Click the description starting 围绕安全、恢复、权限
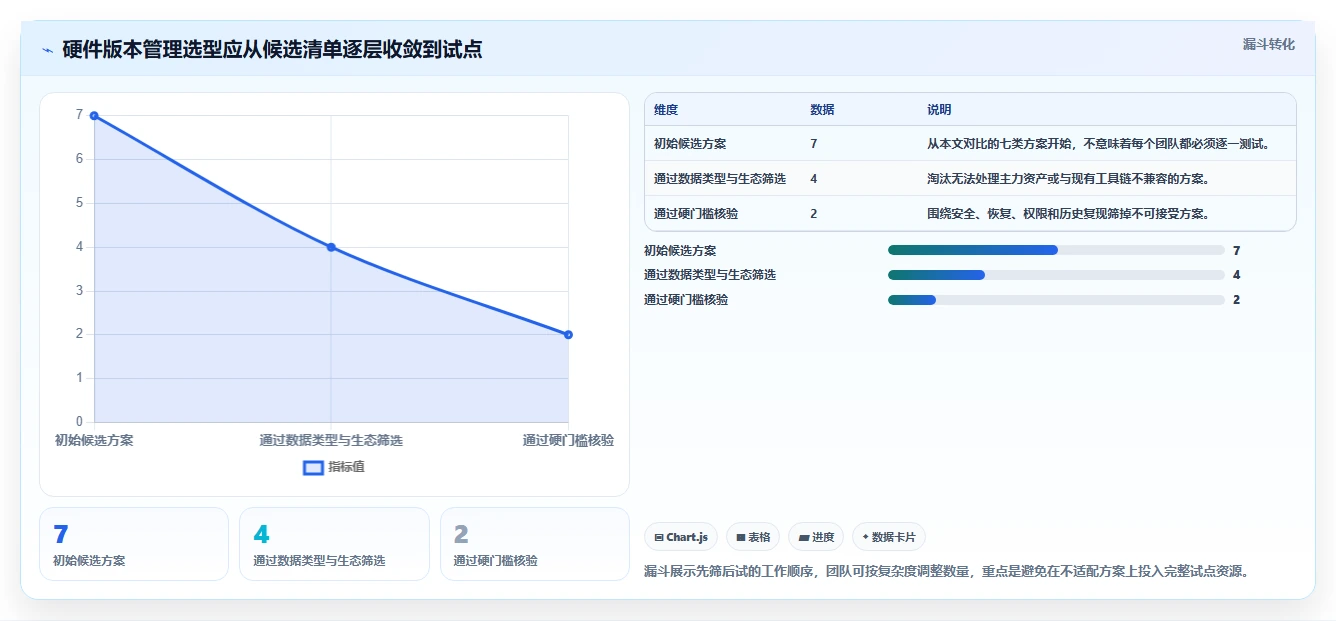The height and width of the screenshot is (621, 1336). [1069, 213]
